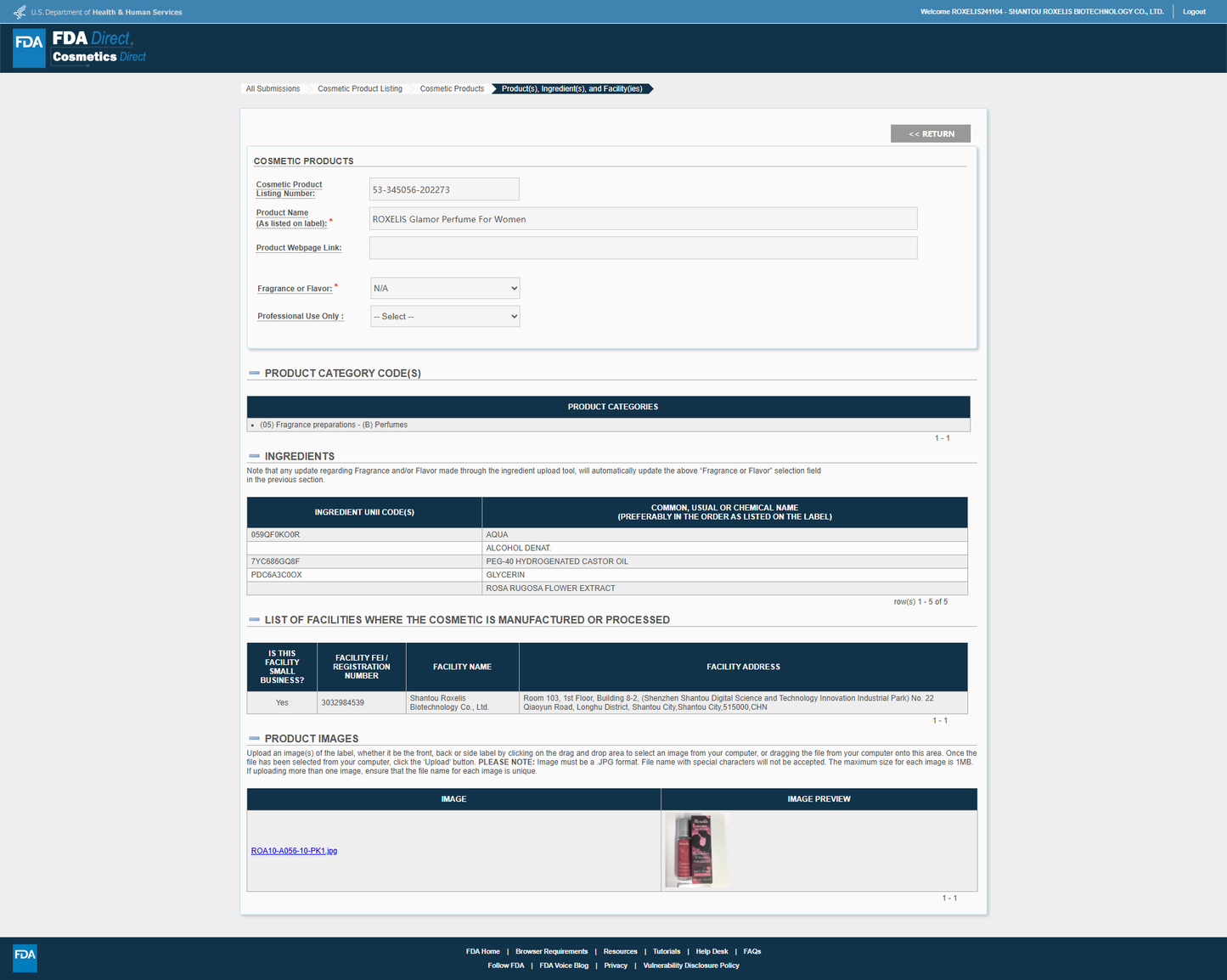1227x980 pixels.
Task: Open the FDA Home footer link
Action: (x=483, y=951)
